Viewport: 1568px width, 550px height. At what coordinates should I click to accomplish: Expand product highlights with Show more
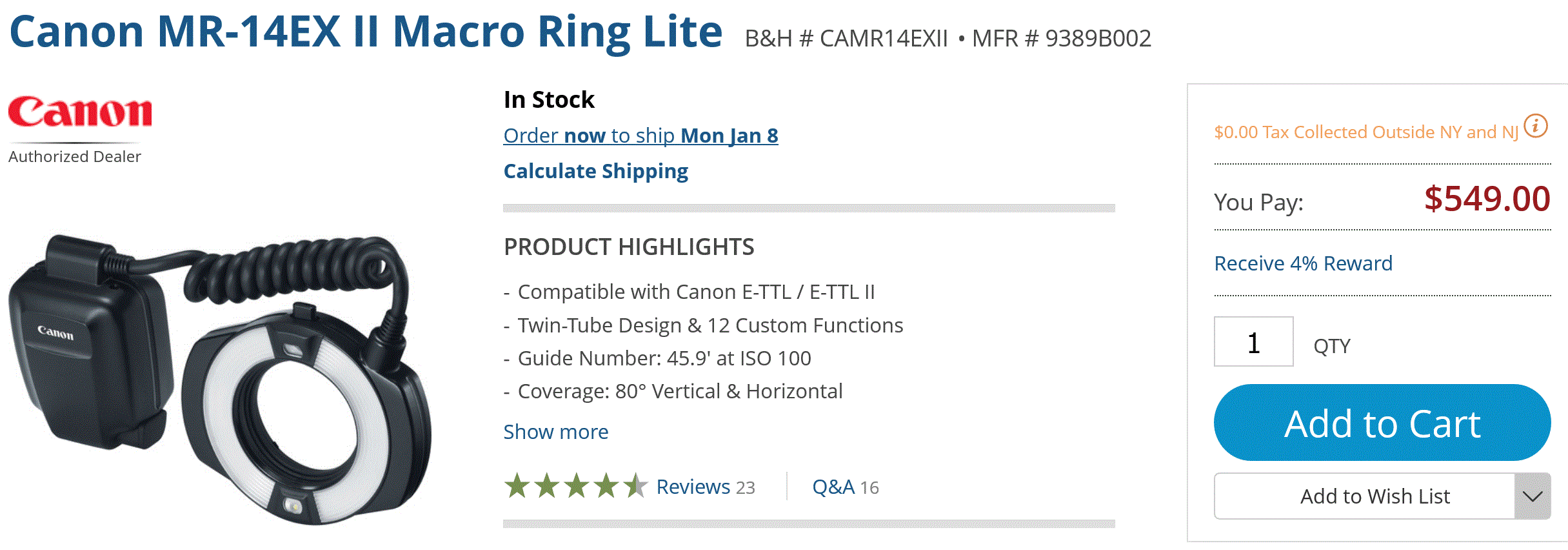[555, 432]
